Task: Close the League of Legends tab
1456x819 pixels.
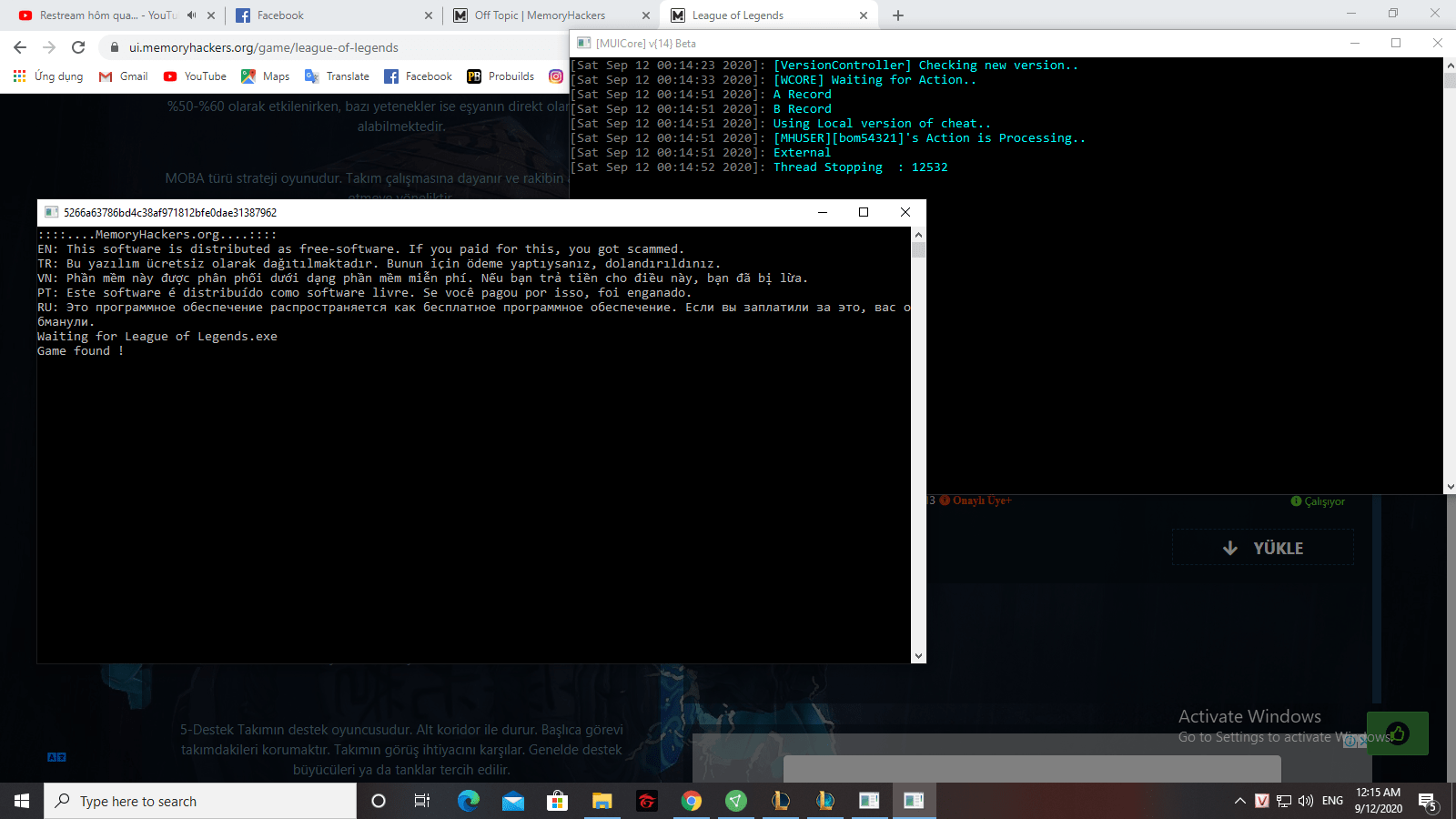Action: (x=864, y=15)
